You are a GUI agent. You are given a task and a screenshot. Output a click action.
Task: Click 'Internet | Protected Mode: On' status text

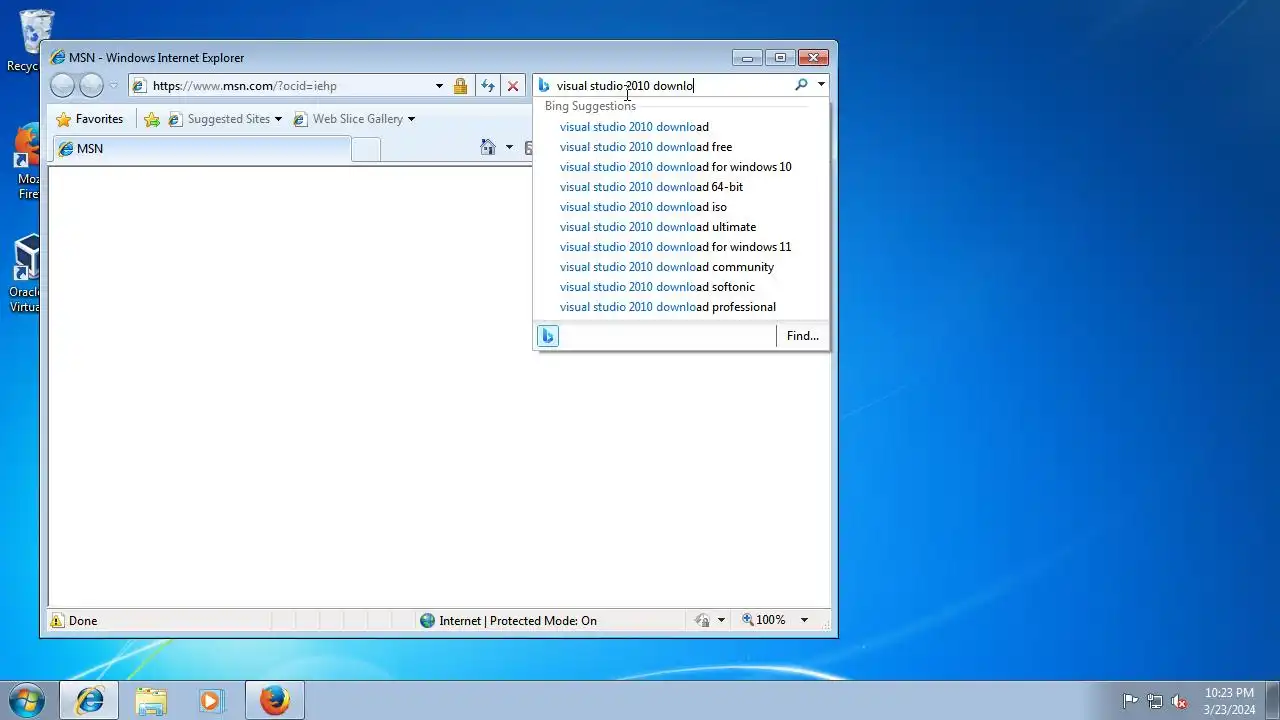518,621
